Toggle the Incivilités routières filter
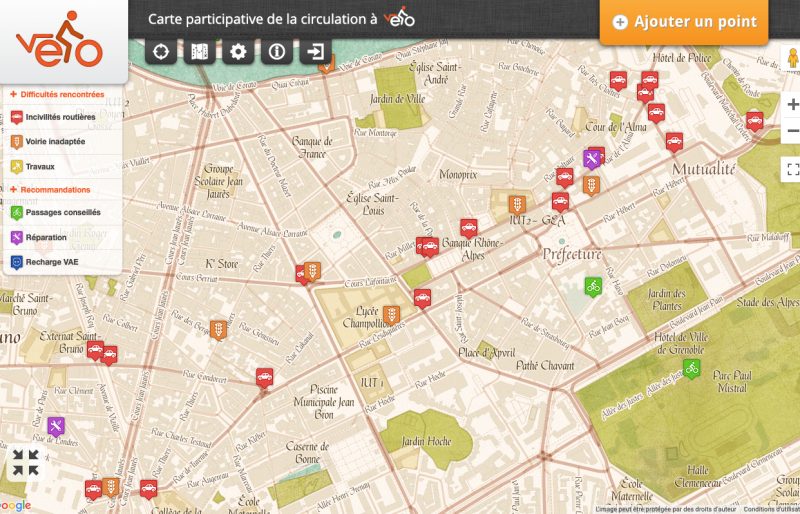The width and height of the screenshot is (800, 514). click(x=60, y=117)
